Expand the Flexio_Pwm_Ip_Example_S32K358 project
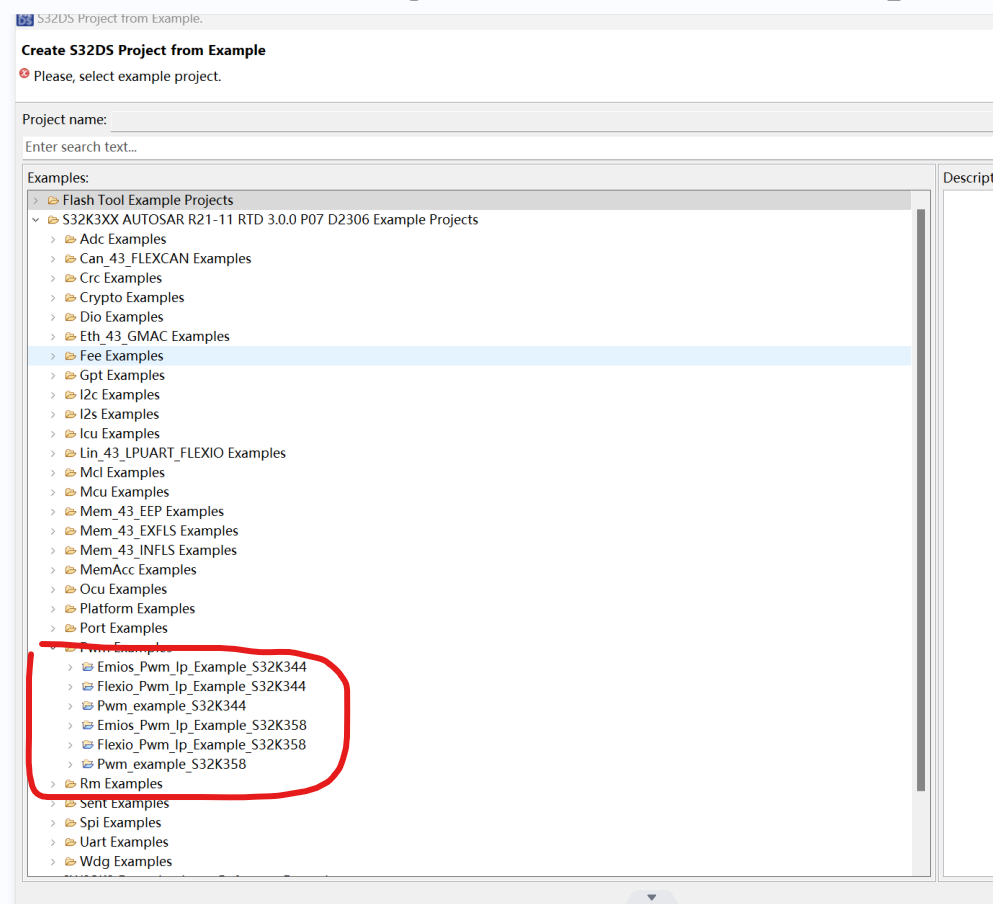993x904 pixels. click(x=72, y=744)
